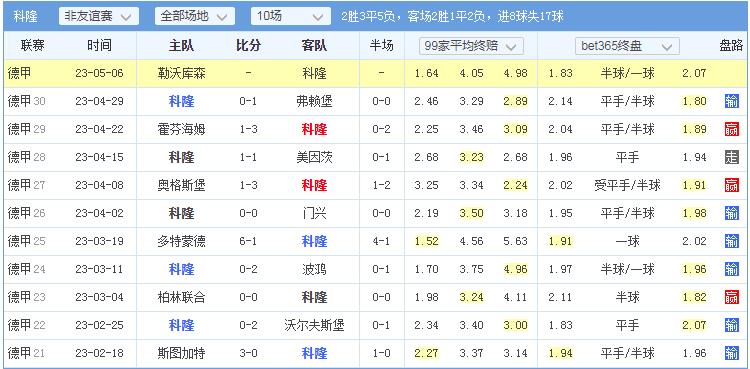This screenshot has height=369, width=750.
Task: Click highlighted odds 1.52 in 多特蒙德 row
Action: [x=427, y=241]
